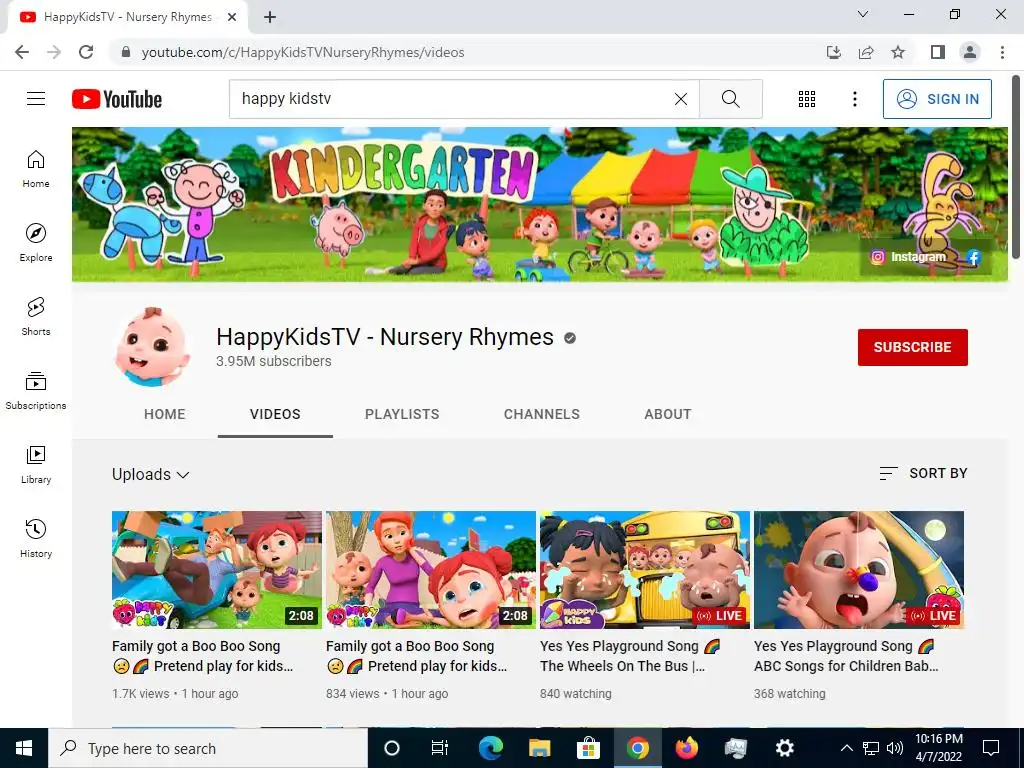Open the school bus live thumbnail

645,569
